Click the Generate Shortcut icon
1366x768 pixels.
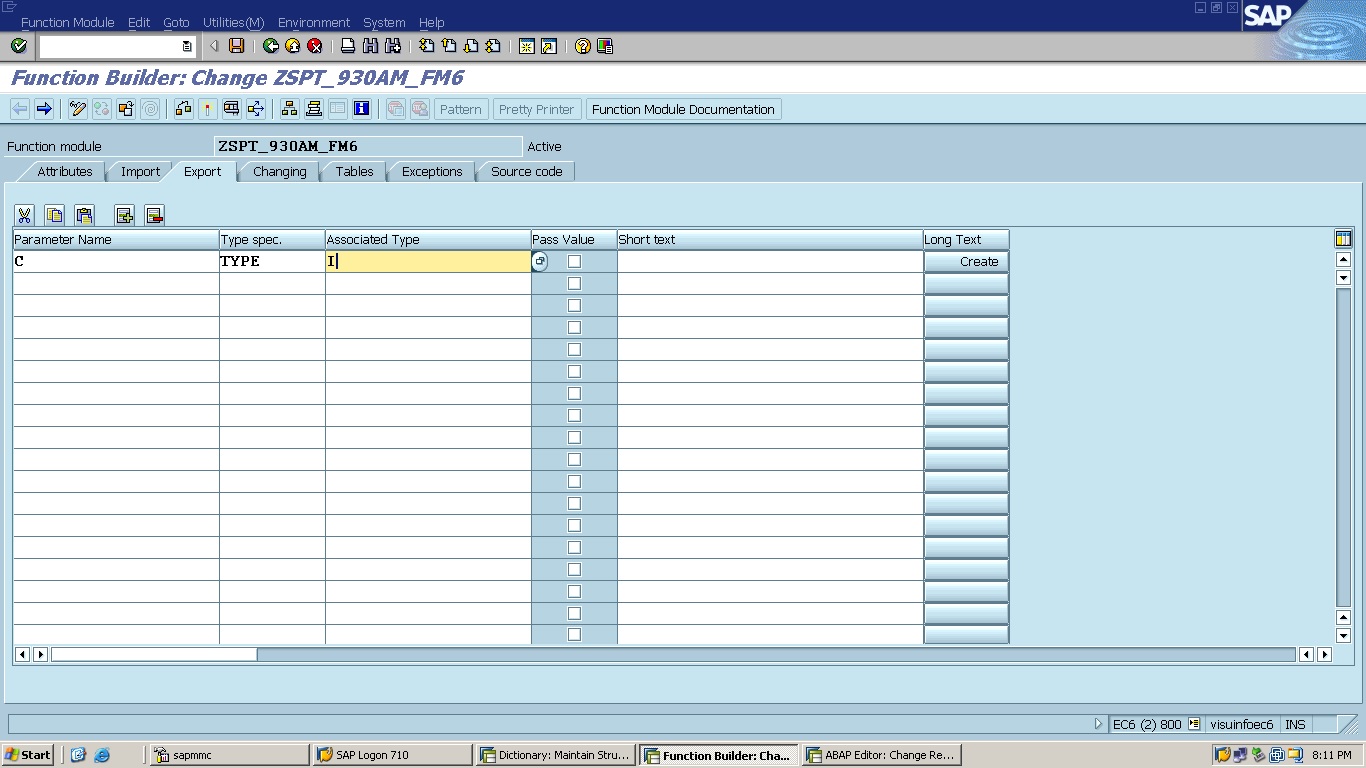[x=549, y=46]
